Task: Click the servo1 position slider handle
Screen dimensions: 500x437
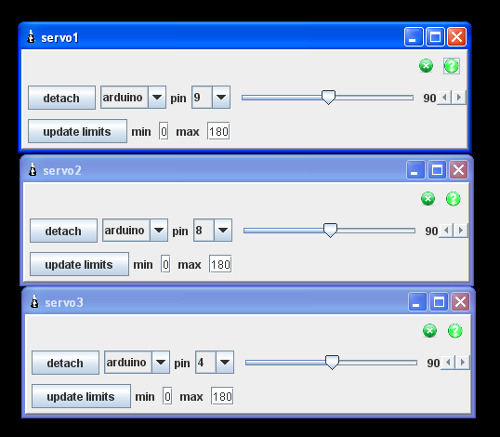Action: (328, 97)
